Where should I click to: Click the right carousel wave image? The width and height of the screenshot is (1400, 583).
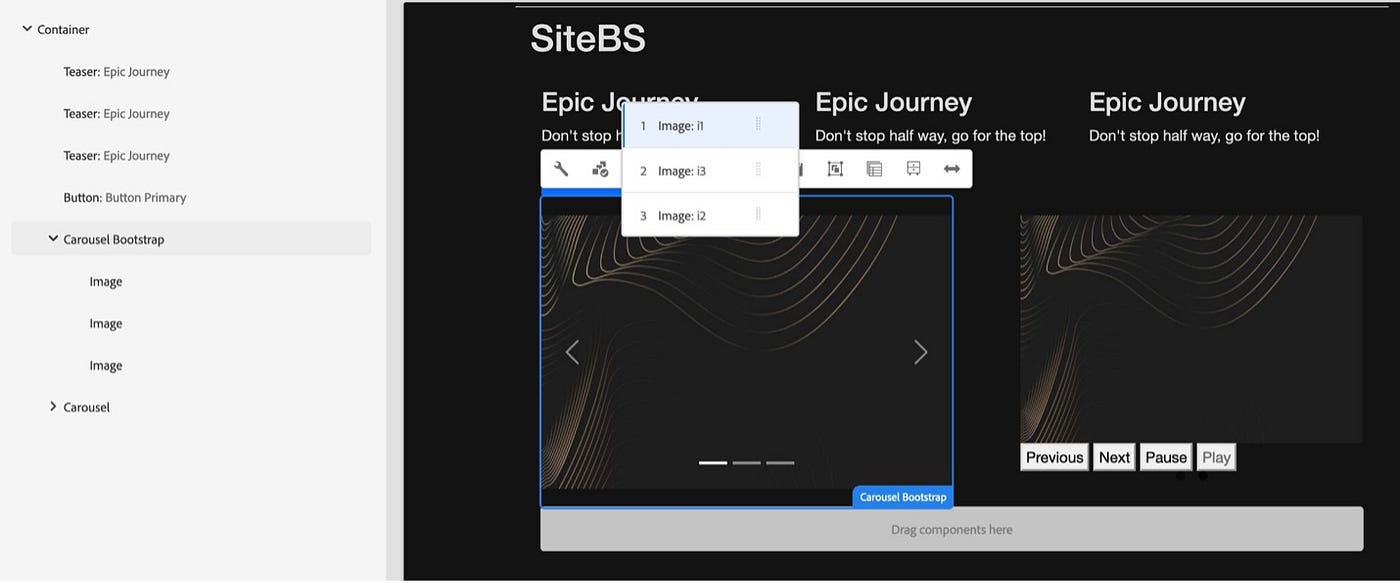(x=1191, y=329)
